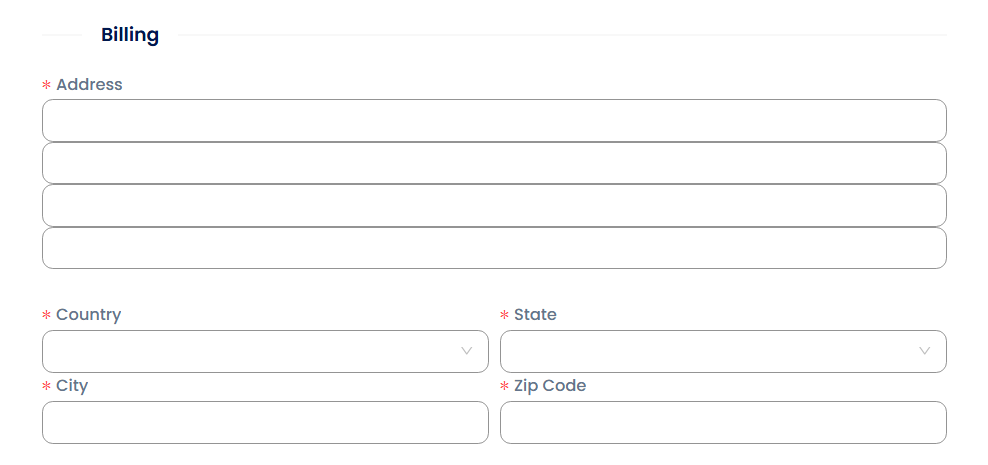Click the required asterisk beside Address
This screenshot has width=988, height=465.
[x=46, y=86]
